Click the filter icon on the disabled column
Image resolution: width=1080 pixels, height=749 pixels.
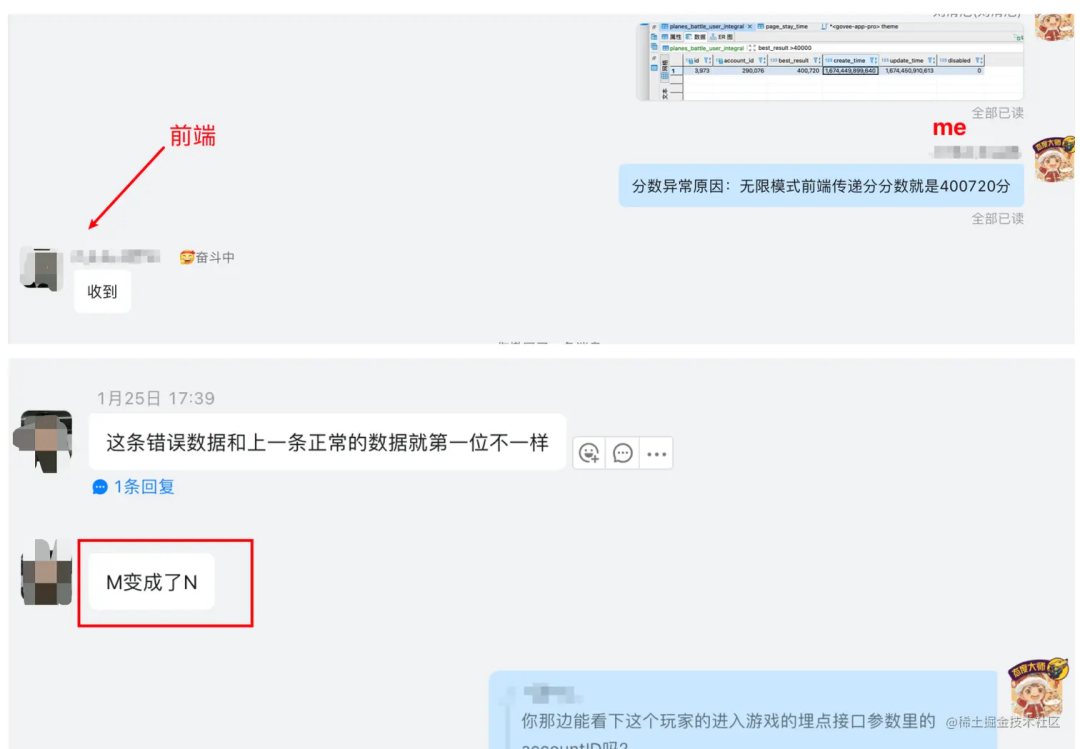978,61
